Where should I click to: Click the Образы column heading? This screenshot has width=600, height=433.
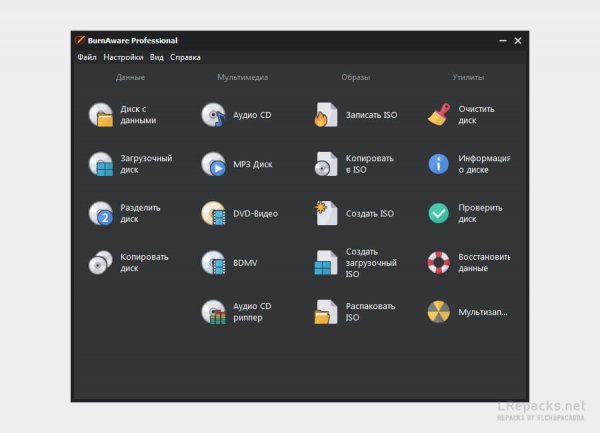(x=355, y=77)
